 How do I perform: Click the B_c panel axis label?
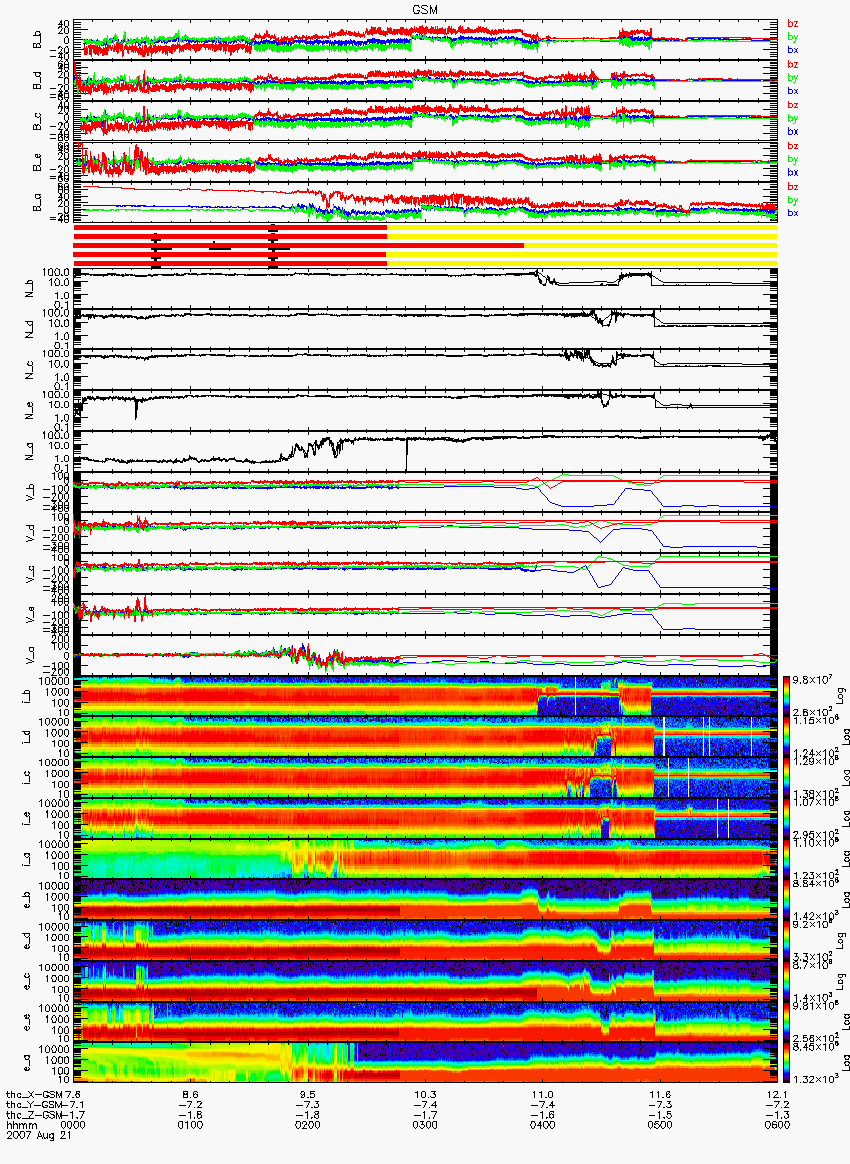pyautogui.click(x=37, y=122)
